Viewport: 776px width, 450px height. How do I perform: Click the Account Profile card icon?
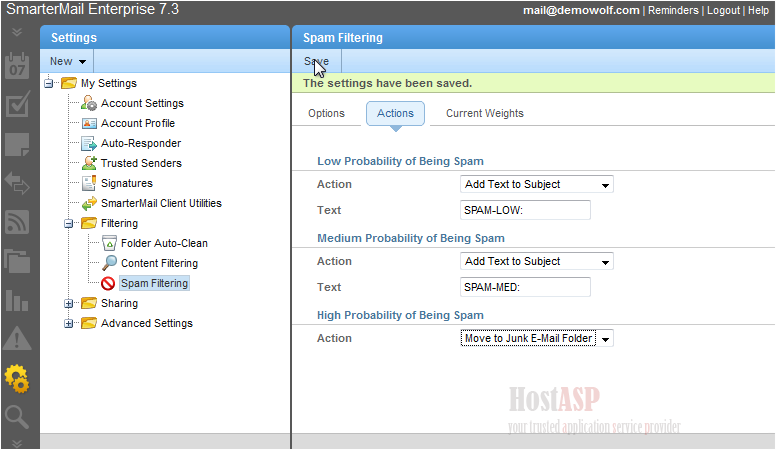coord(89,123)
